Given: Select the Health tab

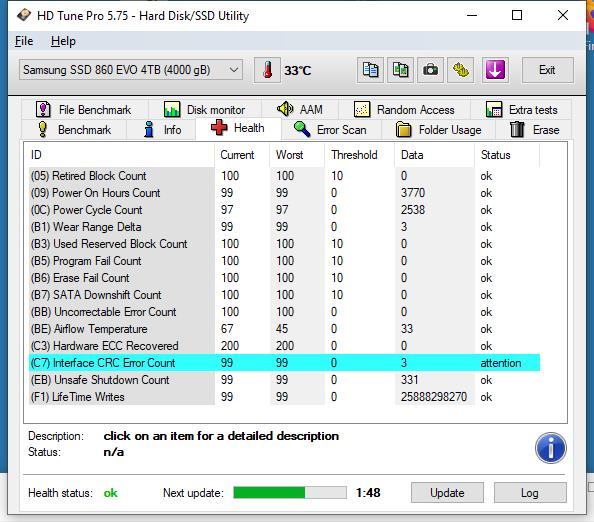Looking at the screenshot, I should [238, 128].
